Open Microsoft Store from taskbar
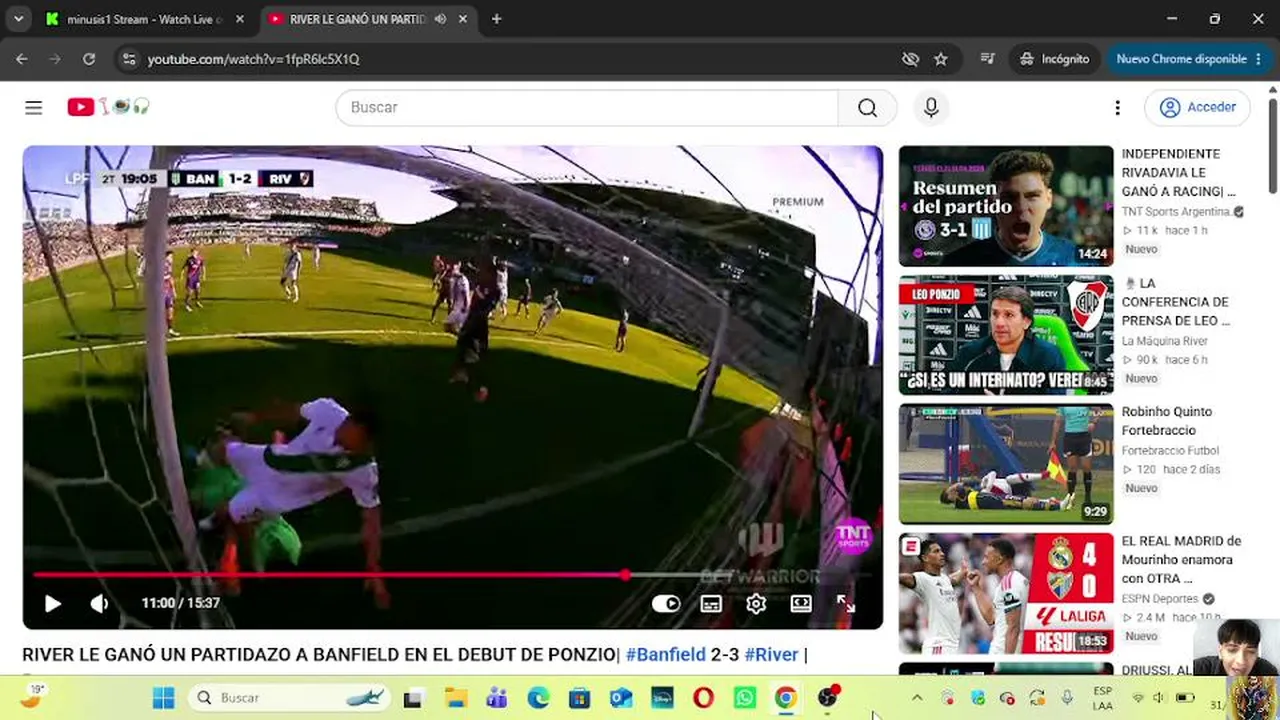The height and width of the screenshot is (720, 1280). coord(579,698)
